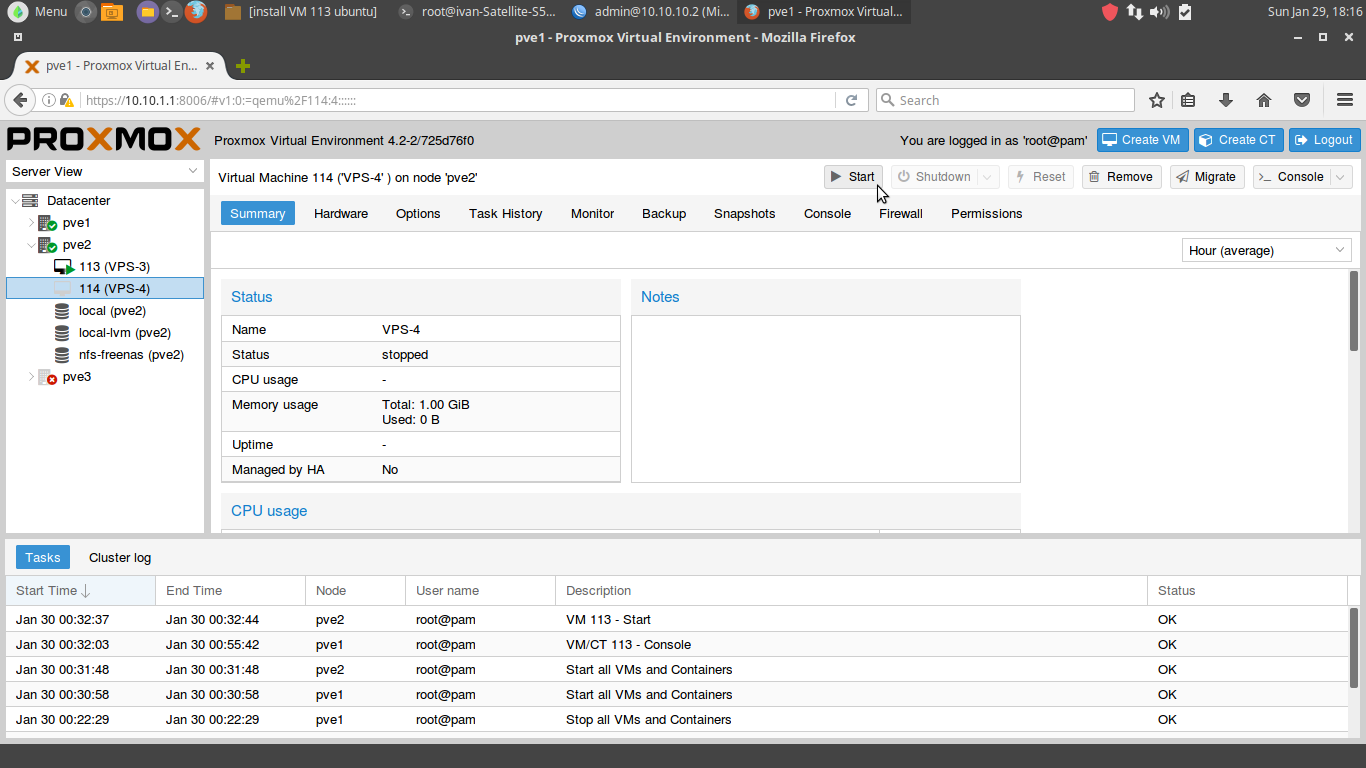Click the Remove VM button

coord(1121,177)
